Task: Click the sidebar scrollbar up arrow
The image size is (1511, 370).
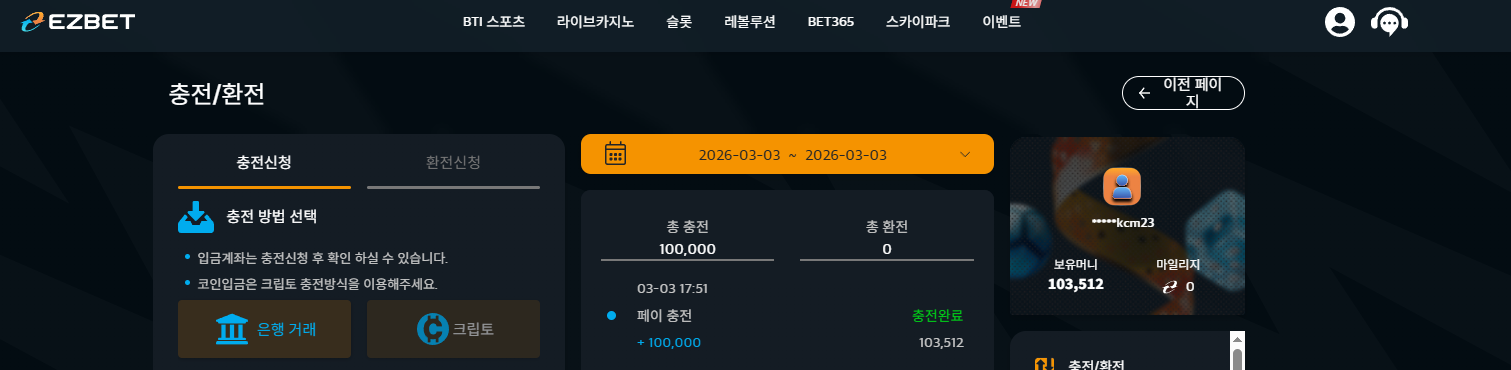Action: tap(1237, 338)
